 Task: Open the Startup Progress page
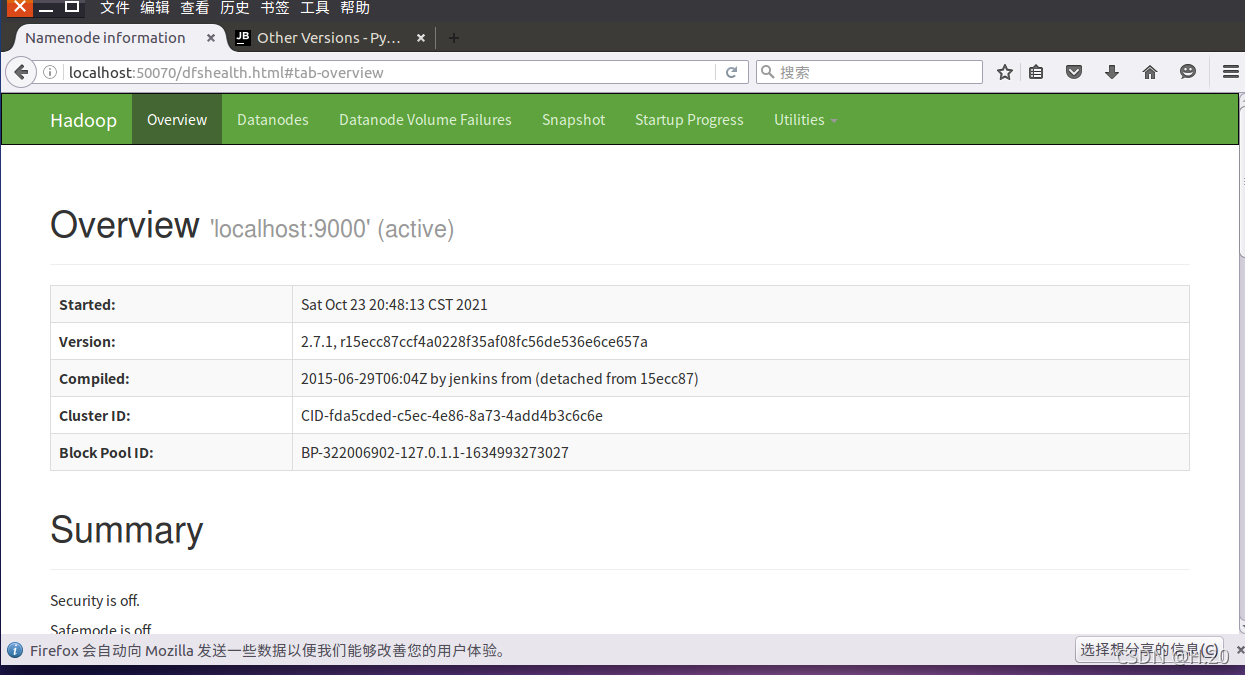point(689,119)
